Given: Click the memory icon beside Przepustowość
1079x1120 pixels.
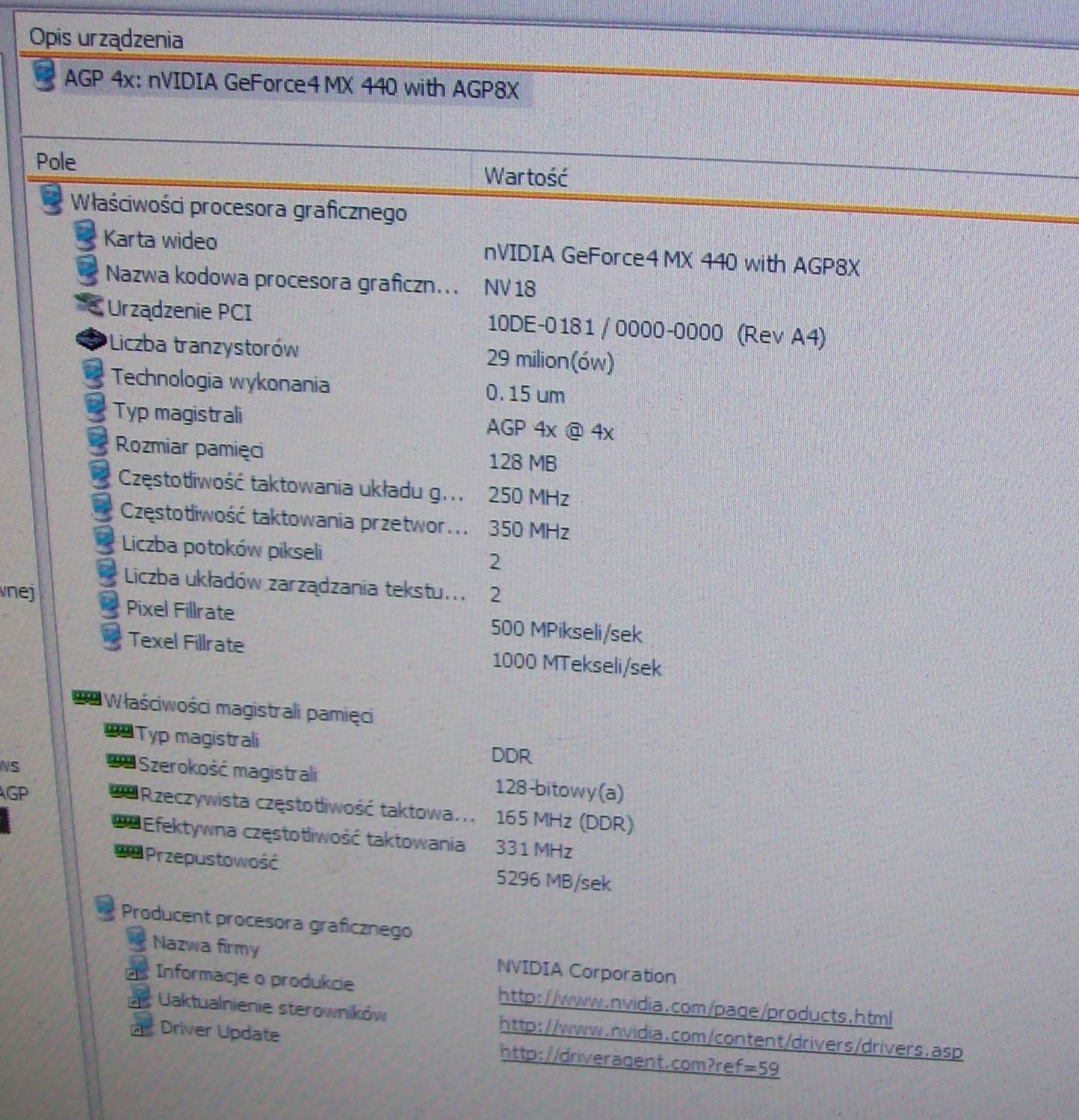Looking at the screenshot, I should 129,851.
